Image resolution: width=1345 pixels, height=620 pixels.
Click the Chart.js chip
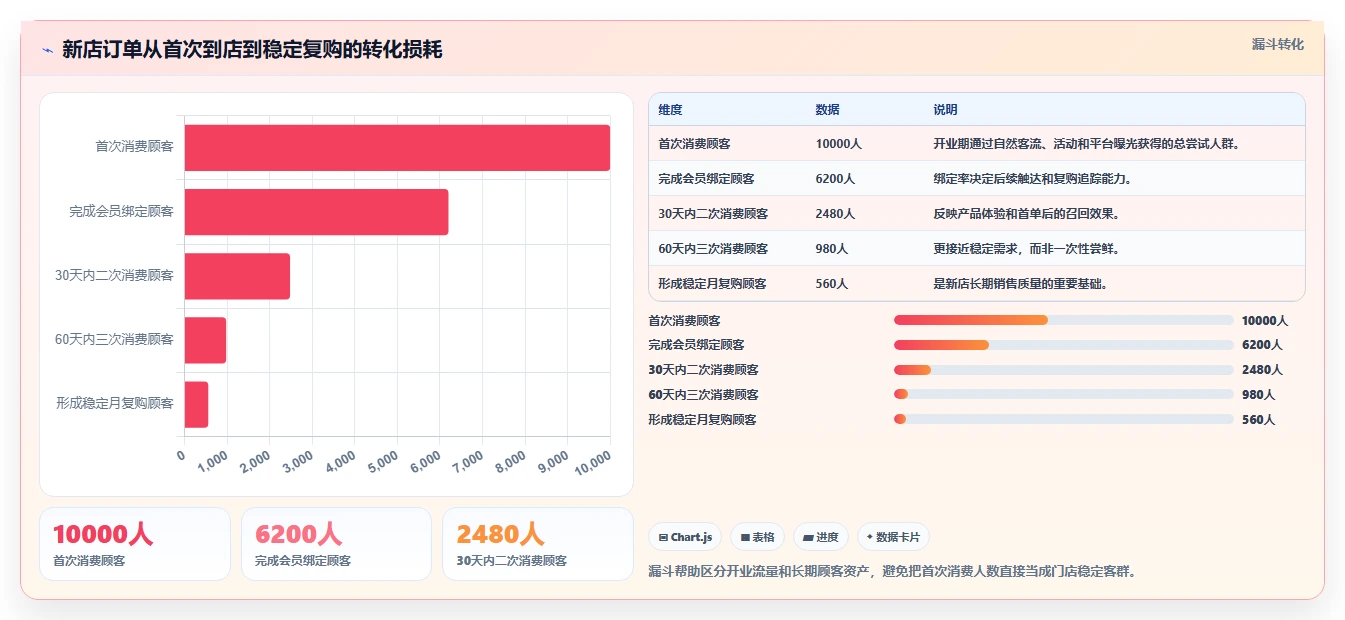tap(685, 537)
